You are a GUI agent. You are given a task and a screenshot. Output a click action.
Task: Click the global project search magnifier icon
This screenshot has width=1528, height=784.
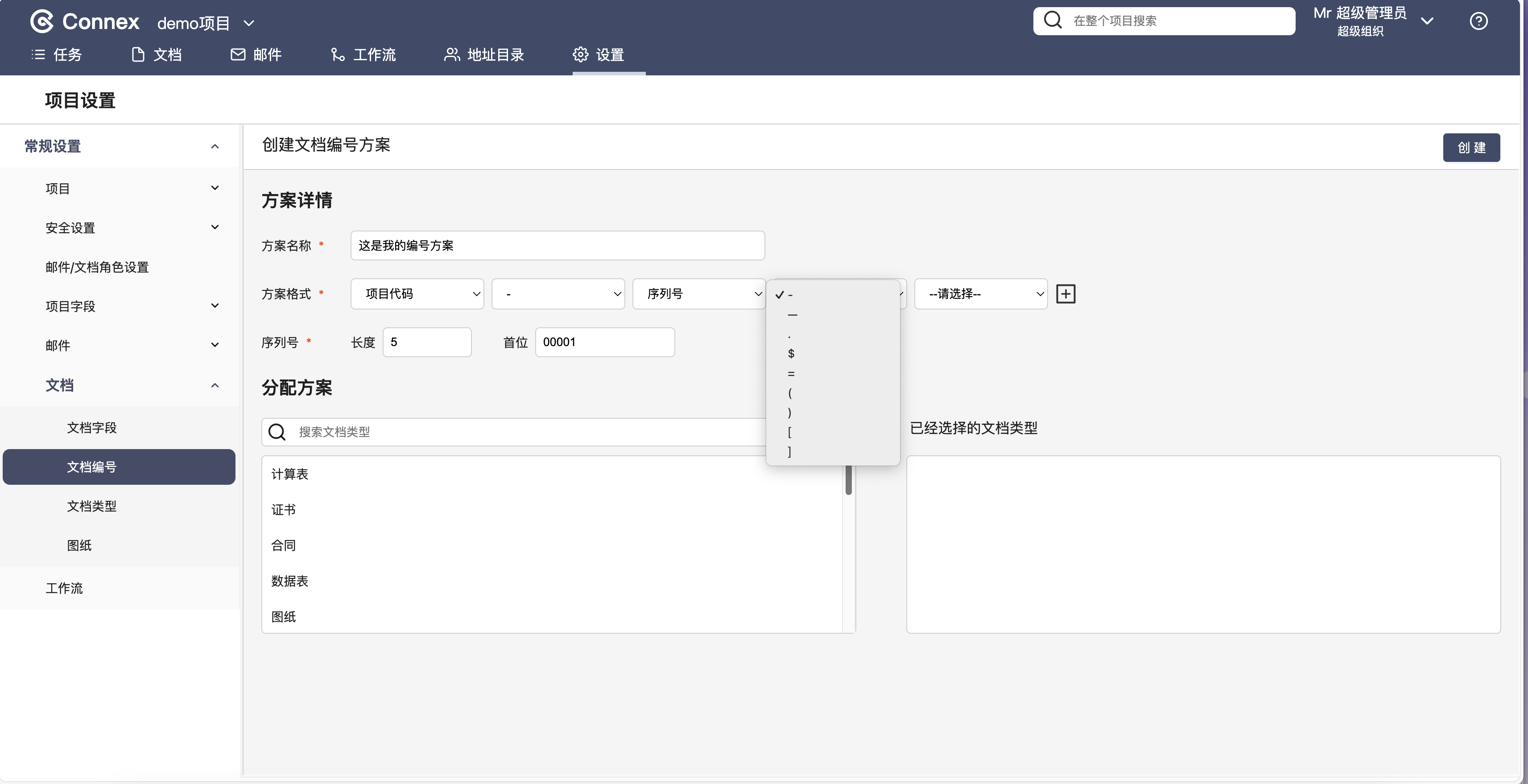[1053, 21]
